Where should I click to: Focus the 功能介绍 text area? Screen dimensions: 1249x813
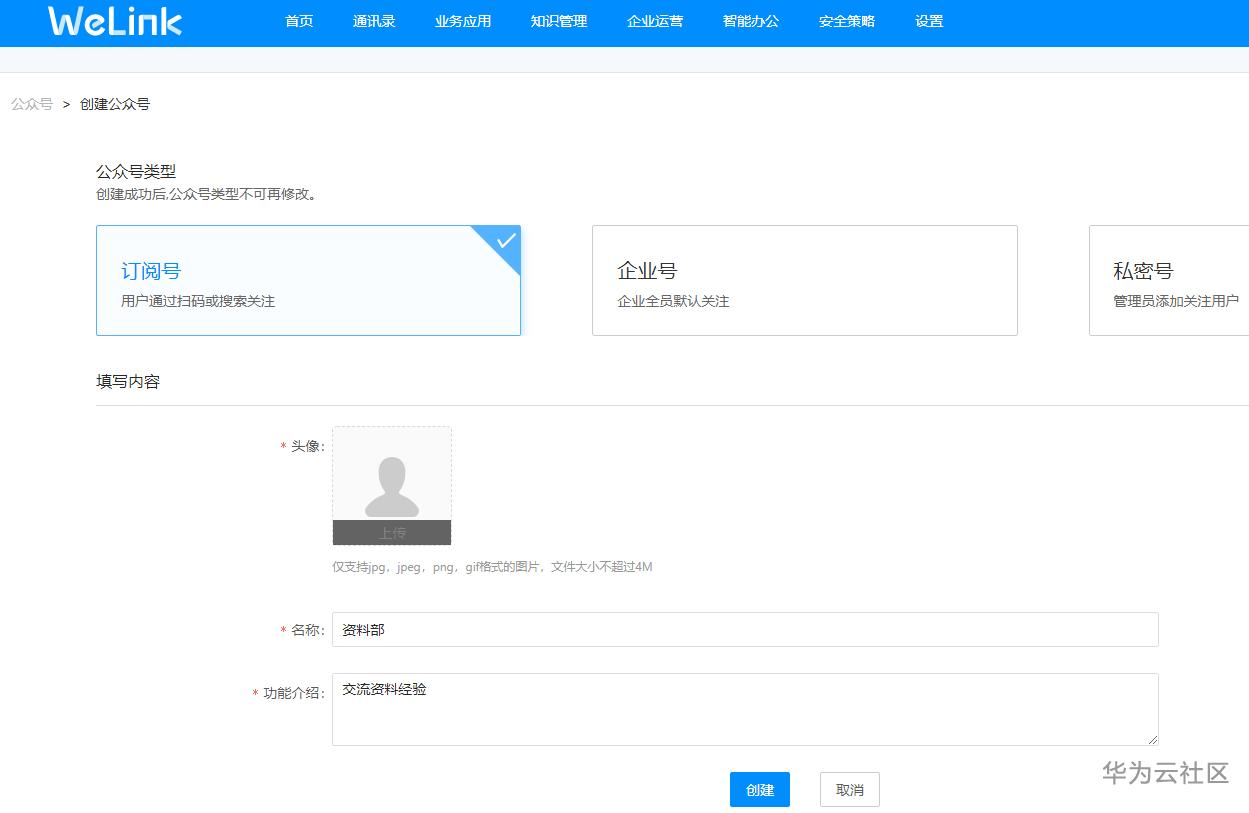(745, 709)
